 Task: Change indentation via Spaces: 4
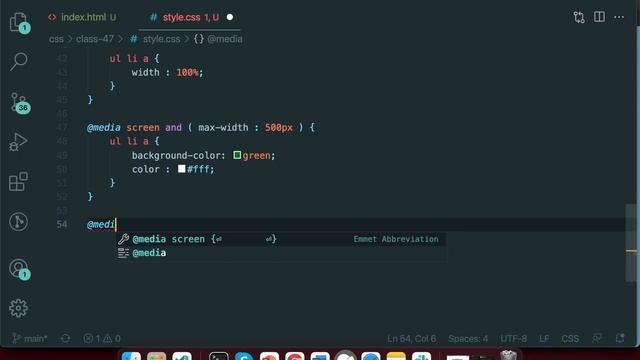click(x=468, y=339)
